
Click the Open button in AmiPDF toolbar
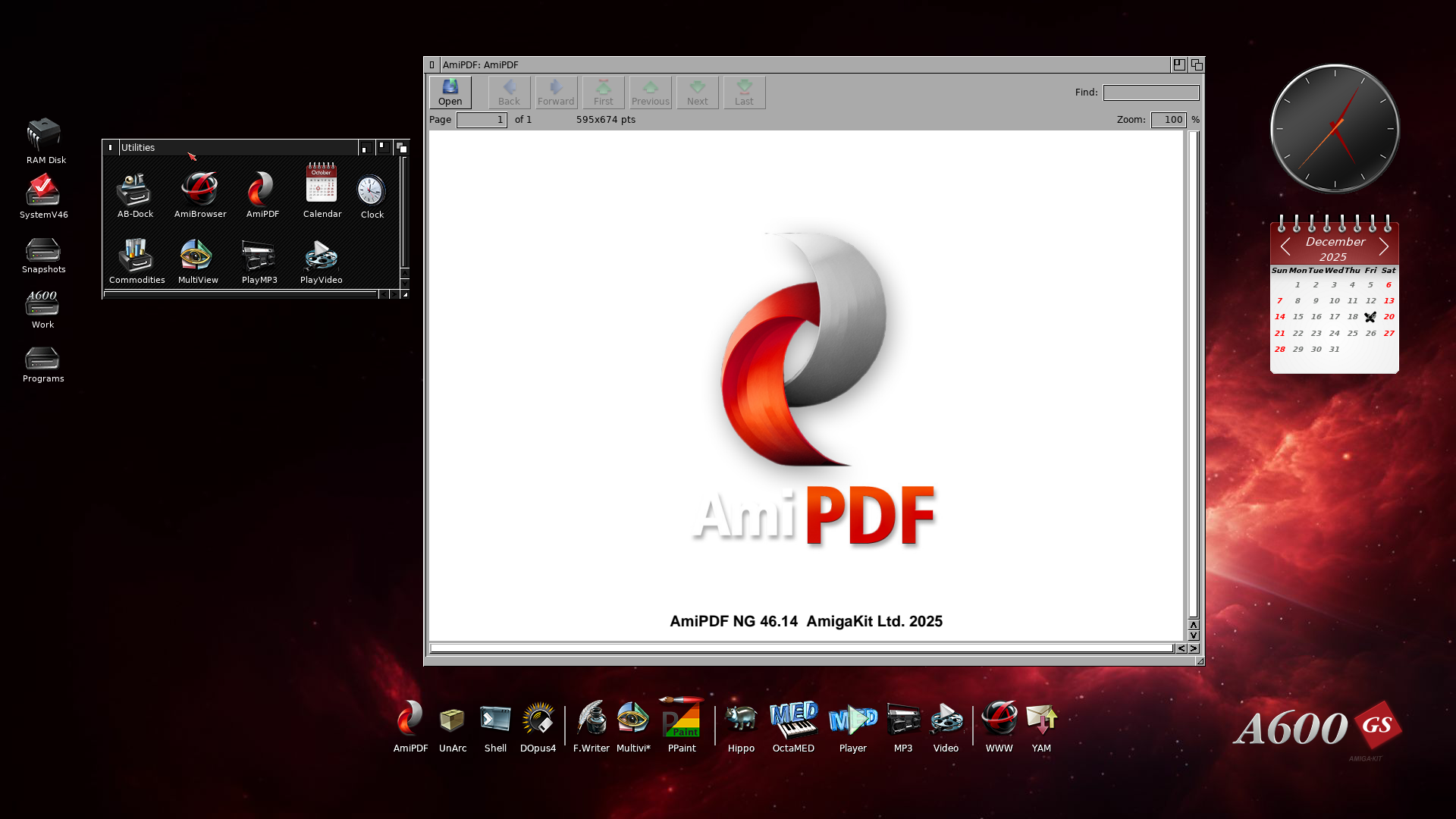click(x=450, y=92)
